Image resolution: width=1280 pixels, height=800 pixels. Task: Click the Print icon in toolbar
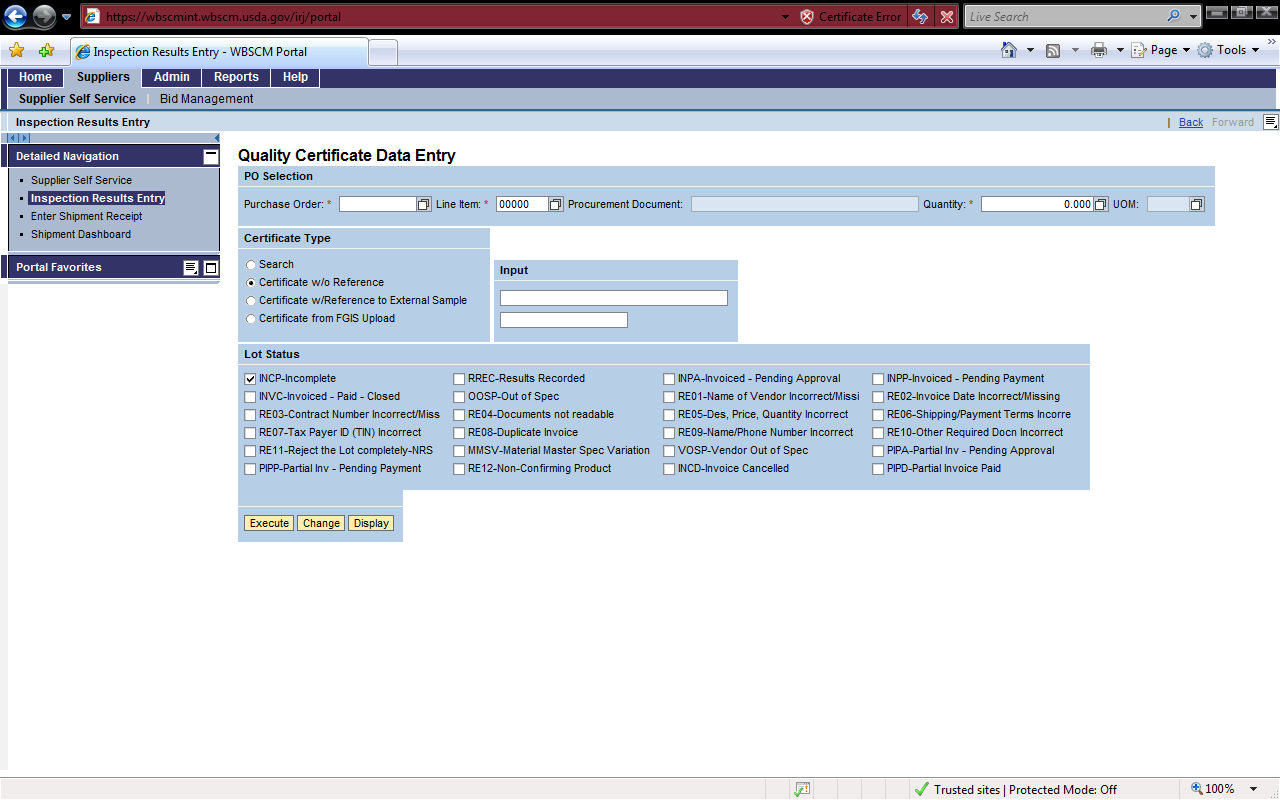click(x=1099, y=50)
